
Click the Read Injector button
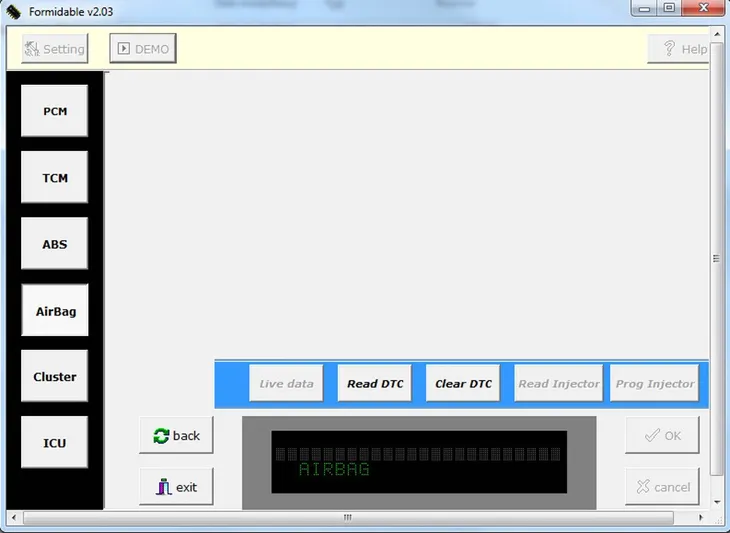click(558, 384)
